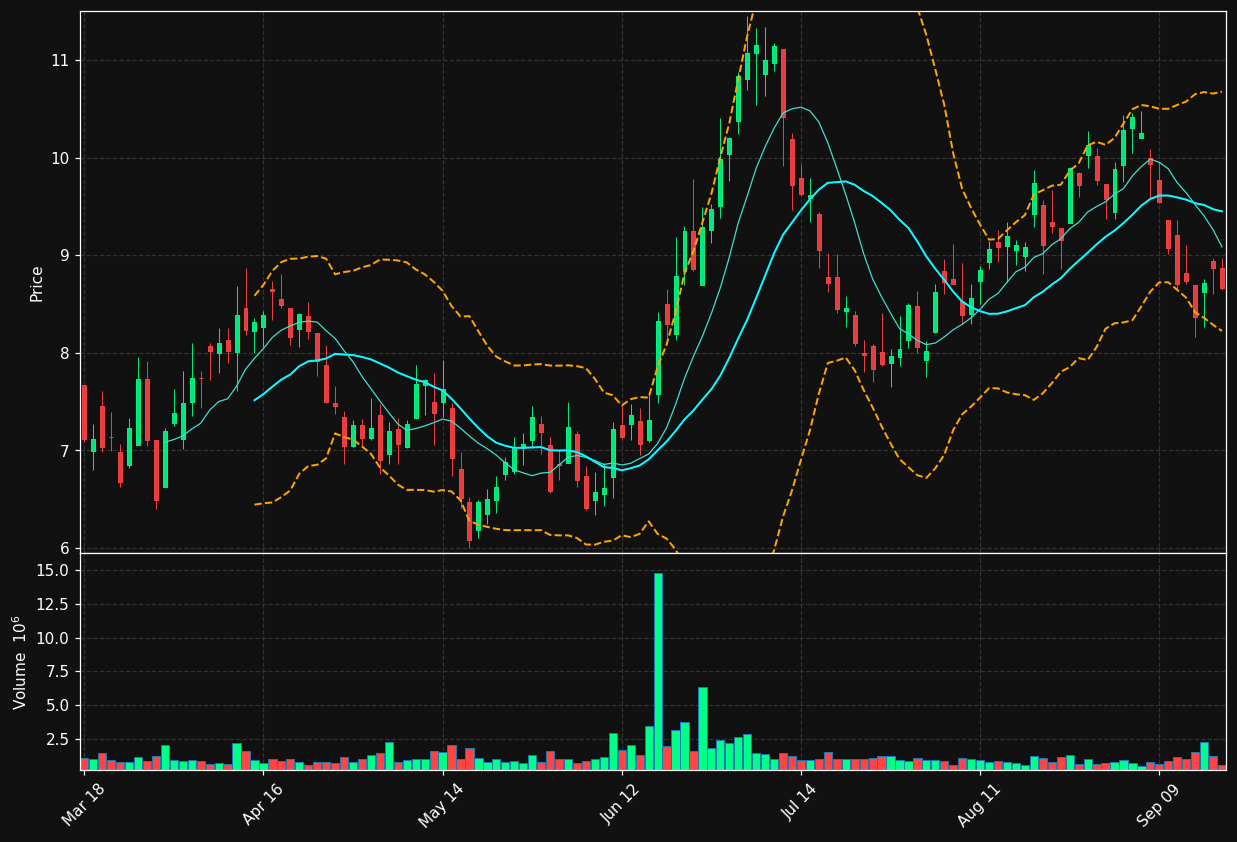Click the May 14 date label

click(x=441, y=805)
